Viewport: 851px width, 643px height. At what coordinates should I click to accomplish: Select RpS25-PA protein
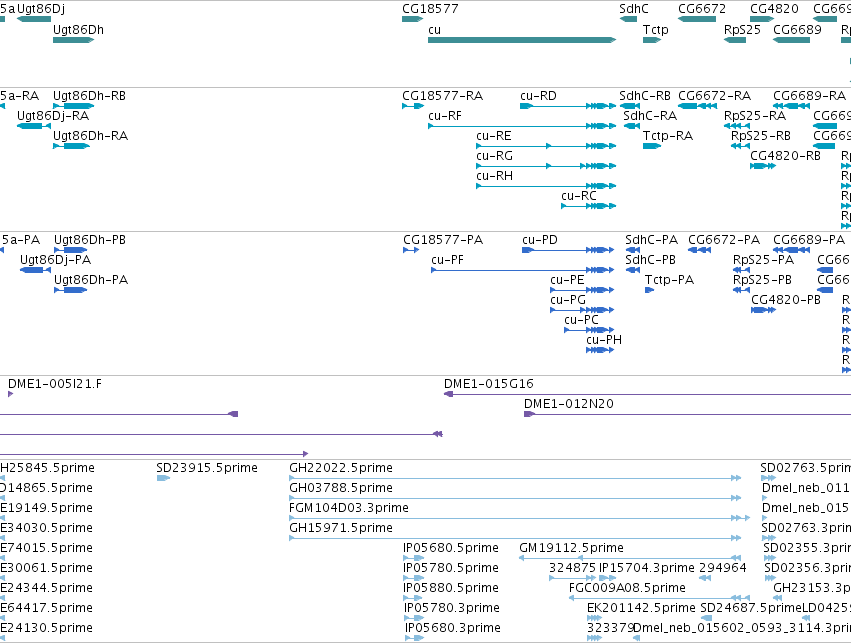[741, 270]
